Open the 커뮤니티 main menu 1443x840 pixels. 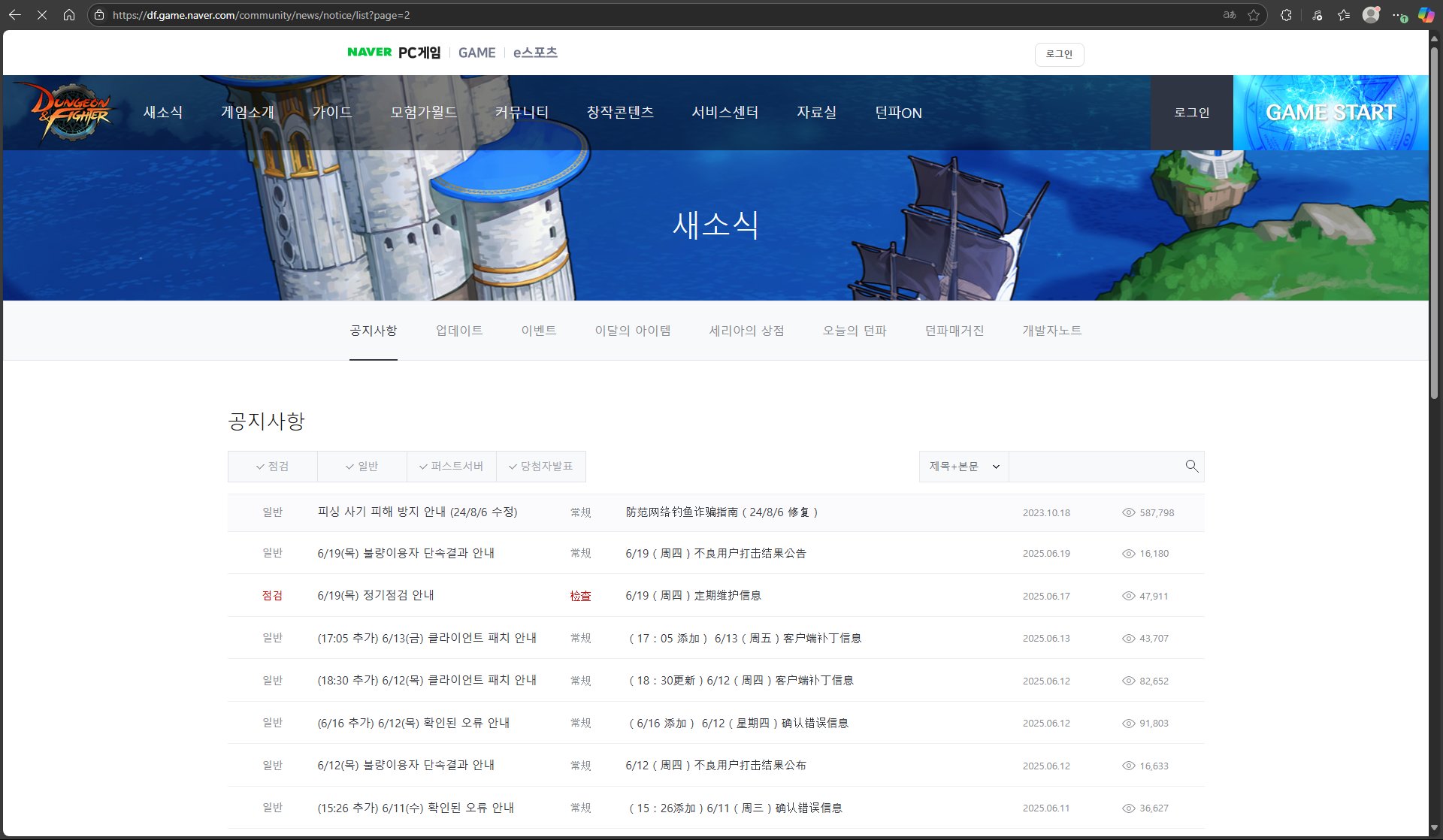522,112
